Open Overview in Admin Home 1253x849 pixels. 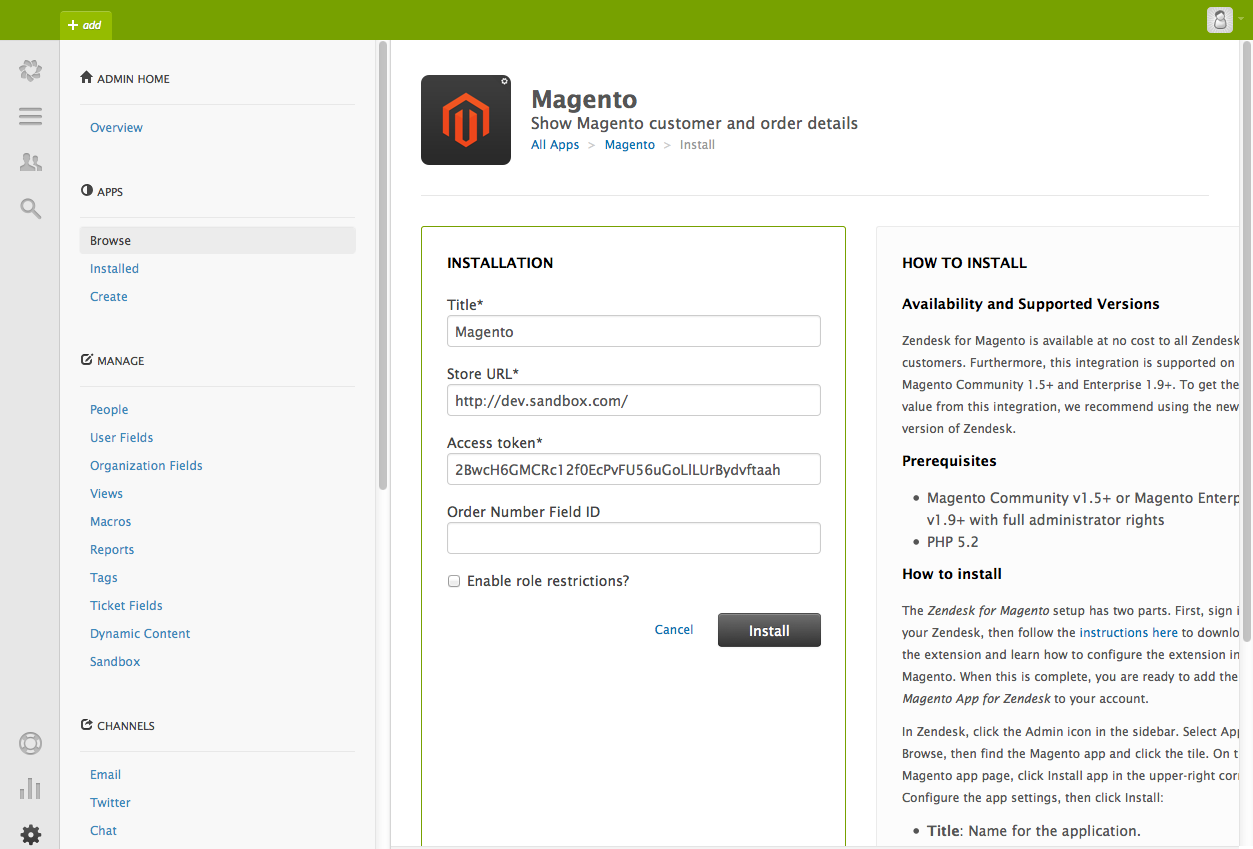[116, 128]
